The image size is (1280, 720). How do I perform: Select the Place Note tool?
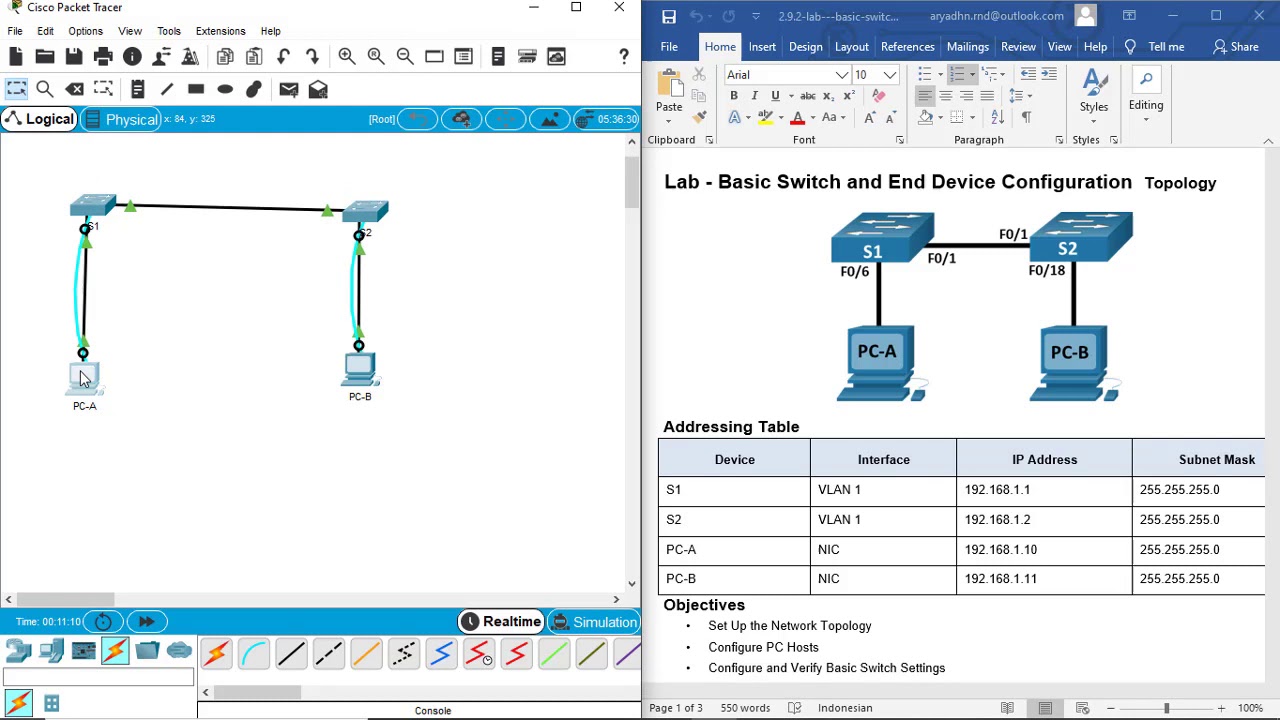138,90
